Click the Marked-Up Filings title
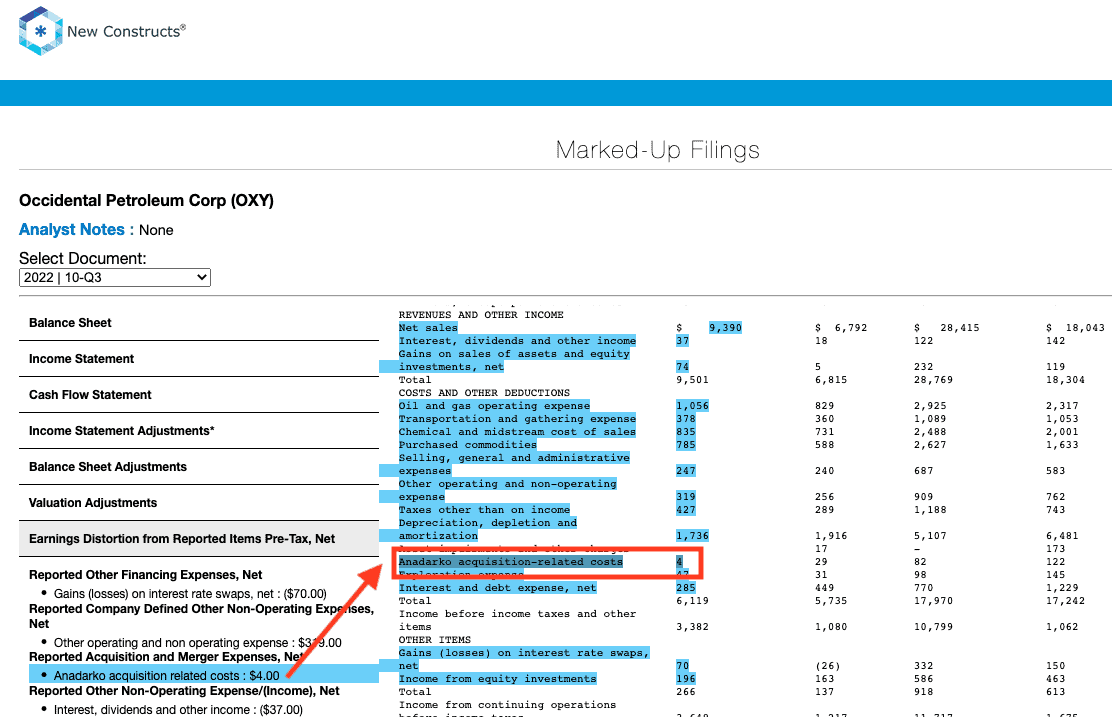The width and height of the screenshot is (1112, 717). pos(657,150)
